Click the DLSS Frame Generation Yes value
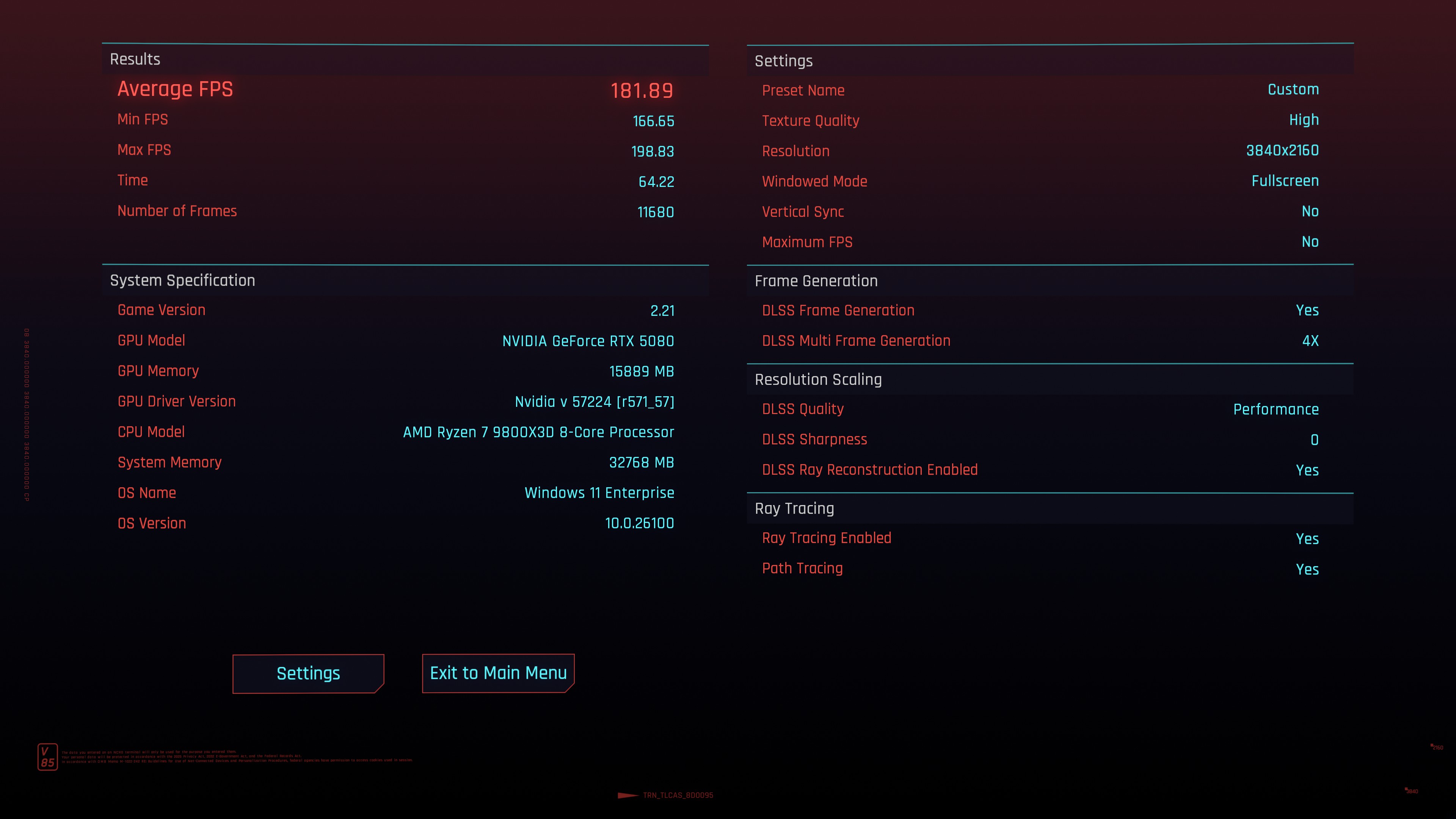 tap(1307, 310)
